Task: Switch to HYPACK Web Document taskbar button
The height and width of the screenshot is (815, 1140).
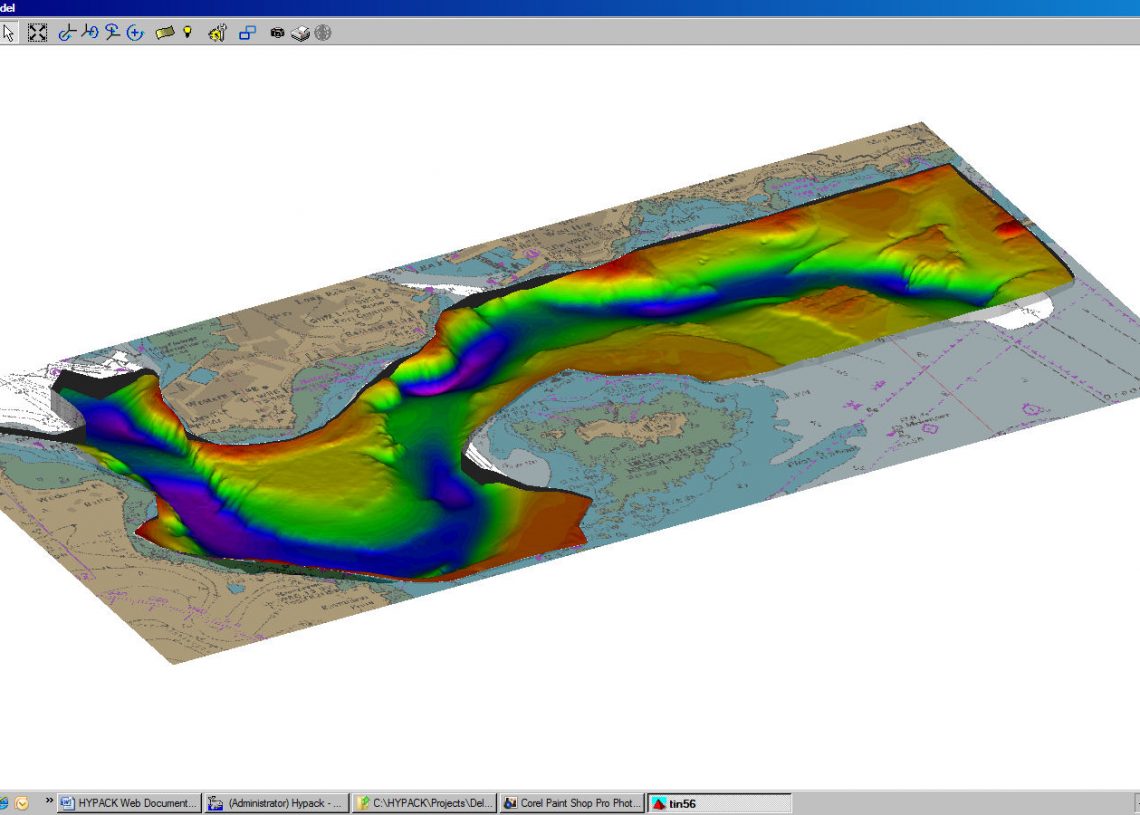Action: click(x=129, y=803)
